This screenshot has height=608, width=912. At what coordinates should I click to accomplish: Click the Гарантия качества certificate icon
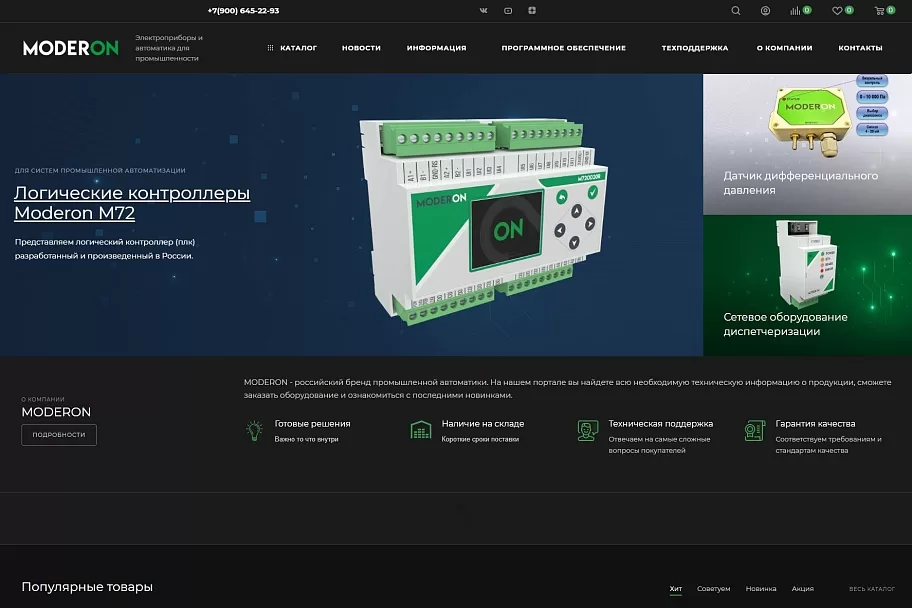pyautogui.click(x=754, y=431)
